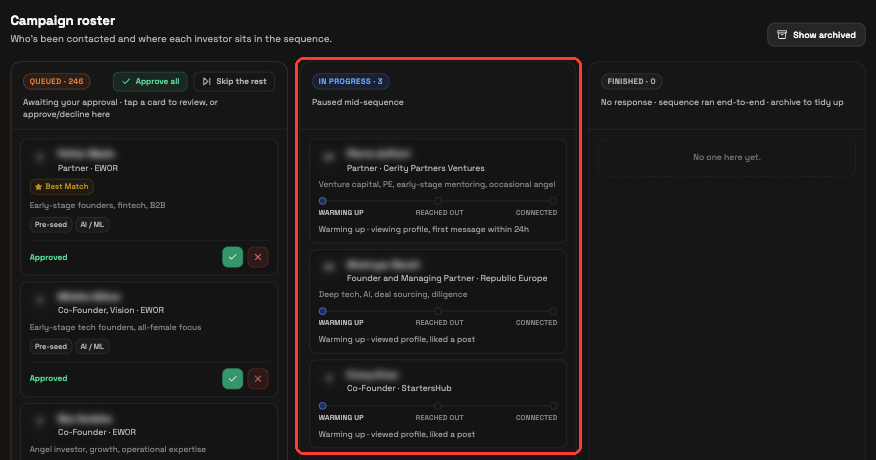Click Reached Out step dot on Republic Europe card
876x460 pixels.
pos(438,311)
